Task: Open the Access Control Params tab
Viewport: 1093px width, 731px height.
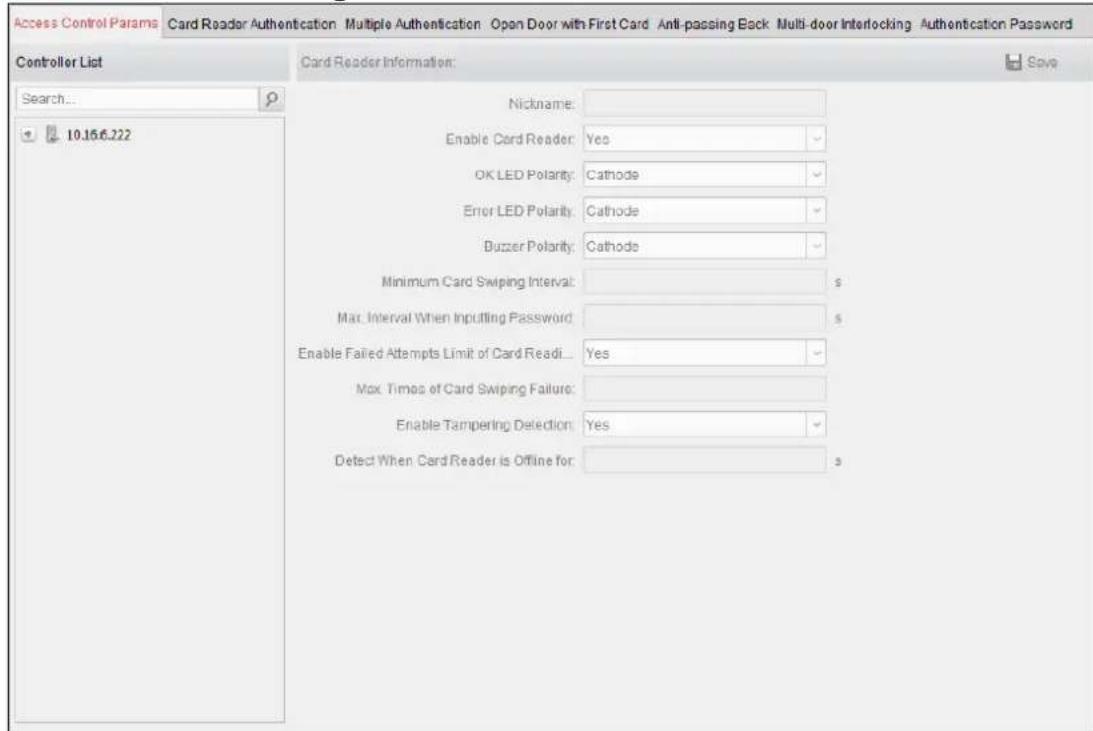Action: 86,23
